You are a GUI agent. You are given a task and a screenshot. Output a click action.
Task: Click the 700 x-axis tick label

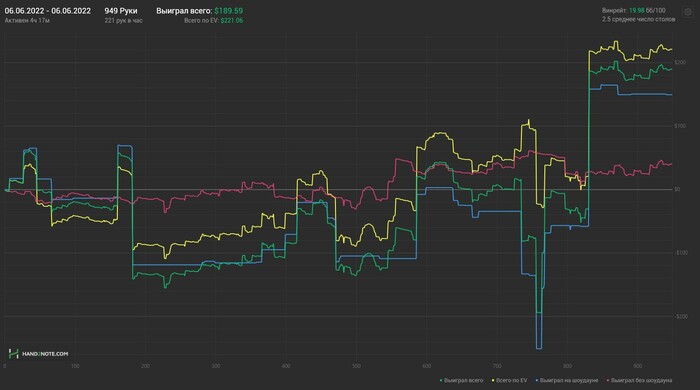tap(497, 366)
